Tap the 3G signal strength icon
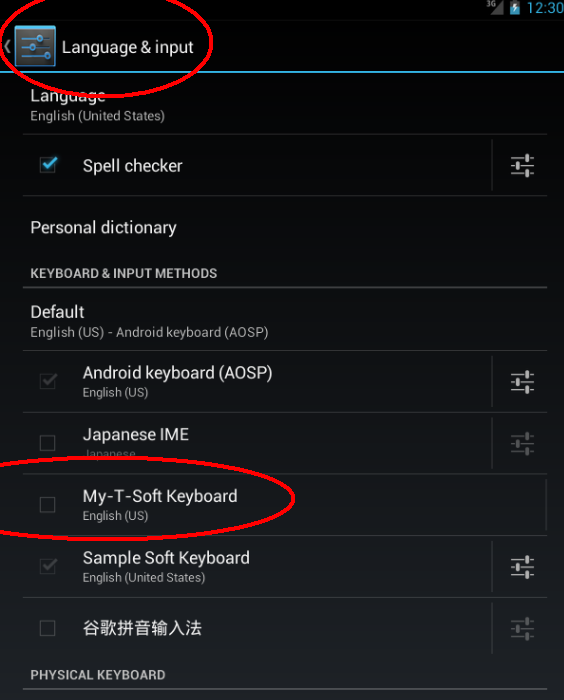 point(495,7)
